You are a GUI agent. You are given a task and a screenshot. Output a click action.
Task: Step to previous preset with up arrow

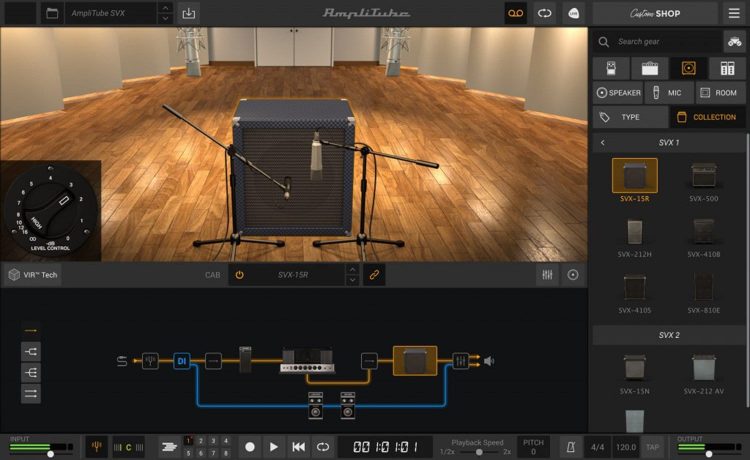click(165, 8)
